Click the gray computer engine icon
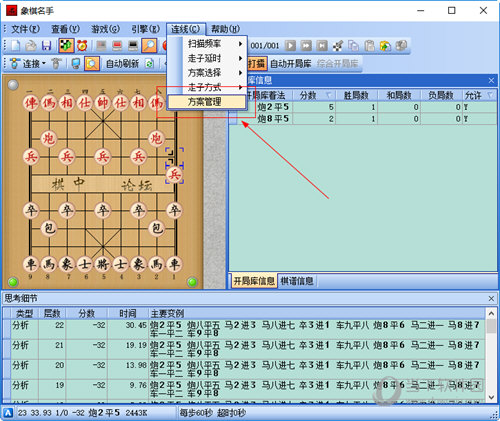The image size is (500, 421). (101, 46)
